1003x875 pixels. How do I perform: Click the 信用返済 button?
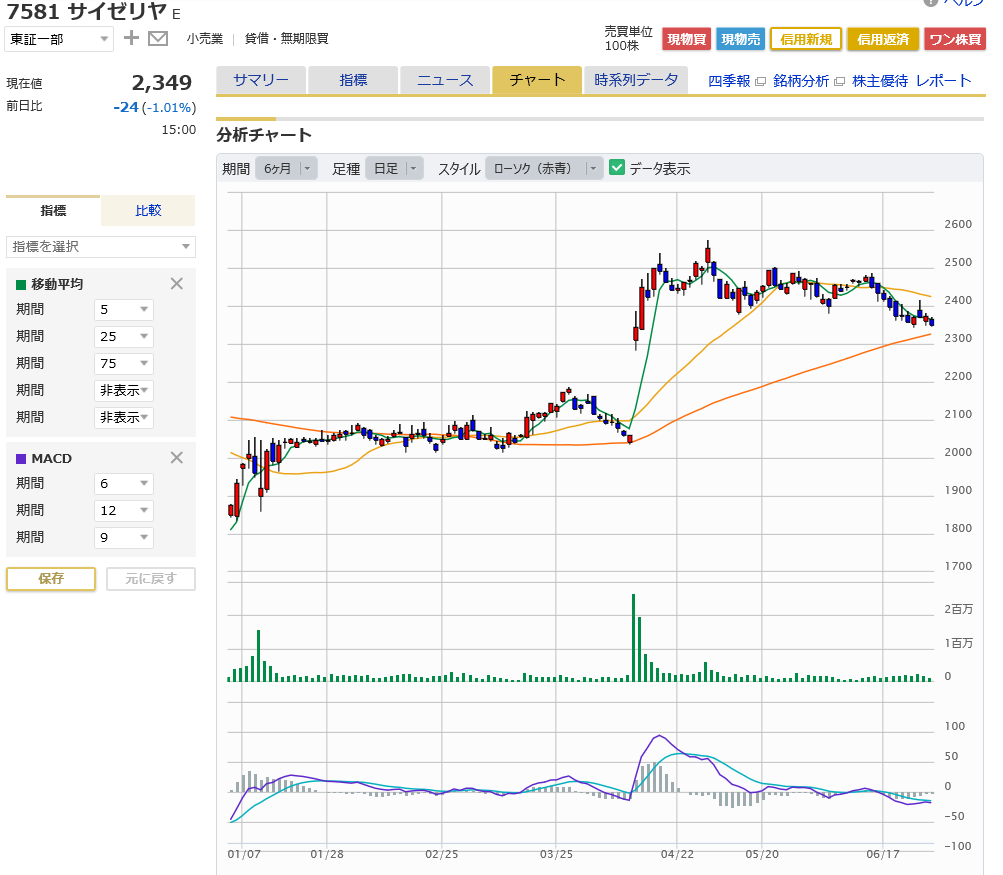[883, 39]
